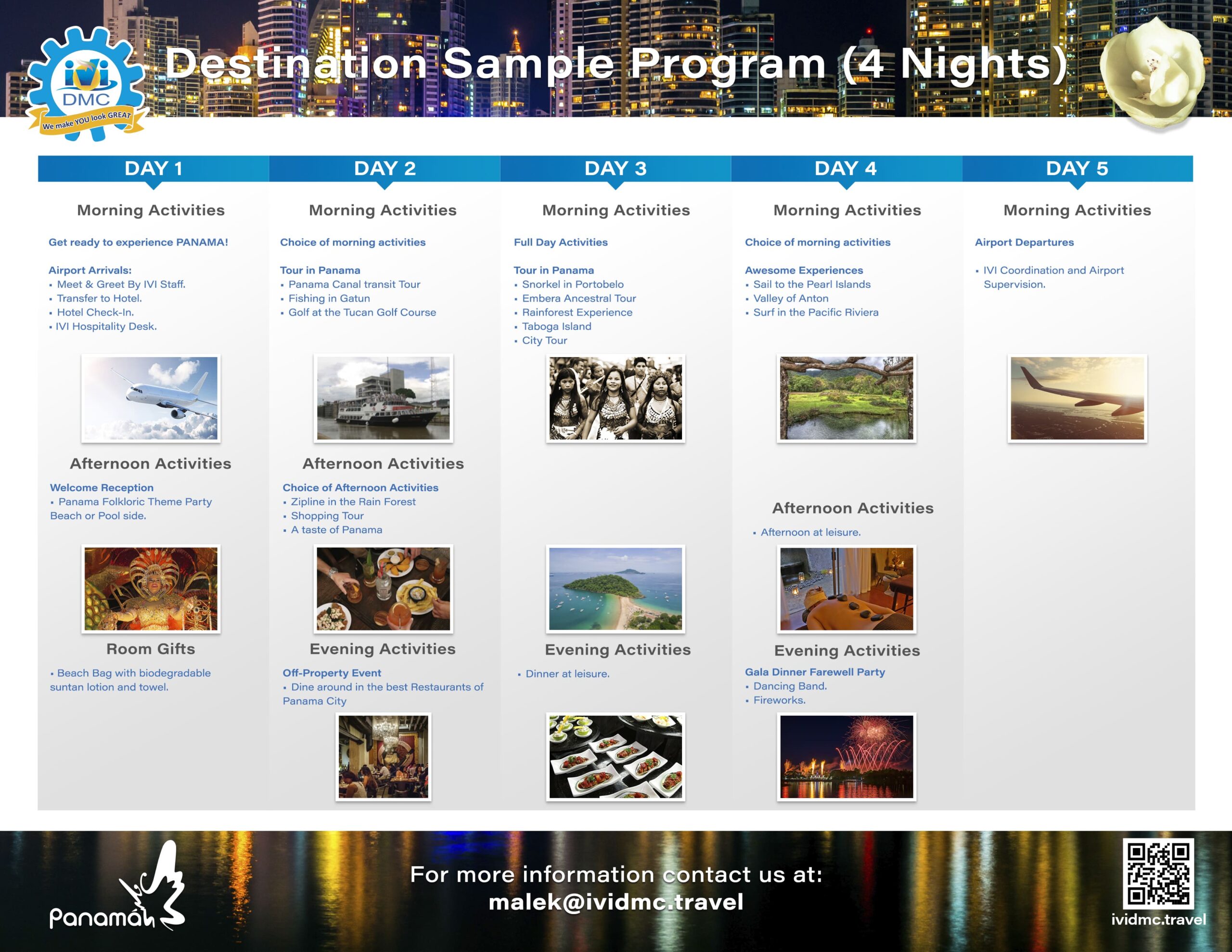Image resolution: width=1232 pixels, height=952 pixels.
Task: Click the Gala Dinner Farewell Party heading
Action: (815, 672)
